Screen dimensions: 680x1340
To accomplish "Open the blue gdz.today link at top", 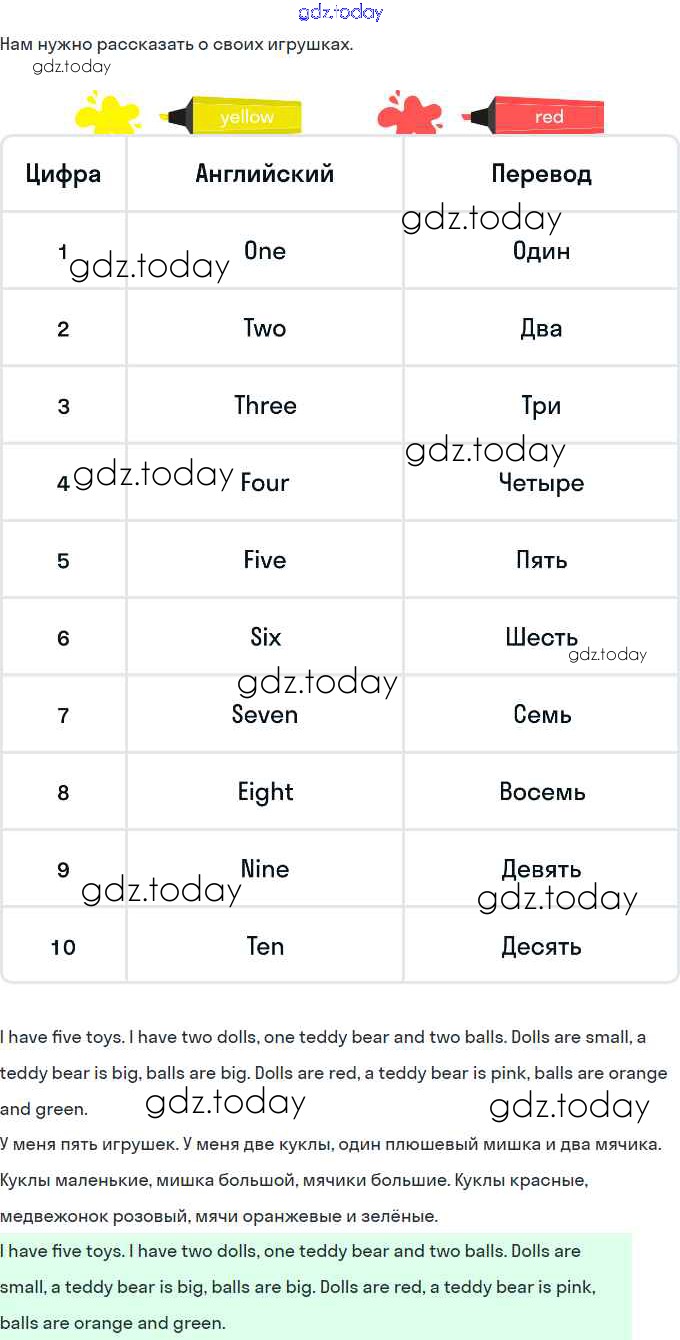I will click(x=340, y=12).
